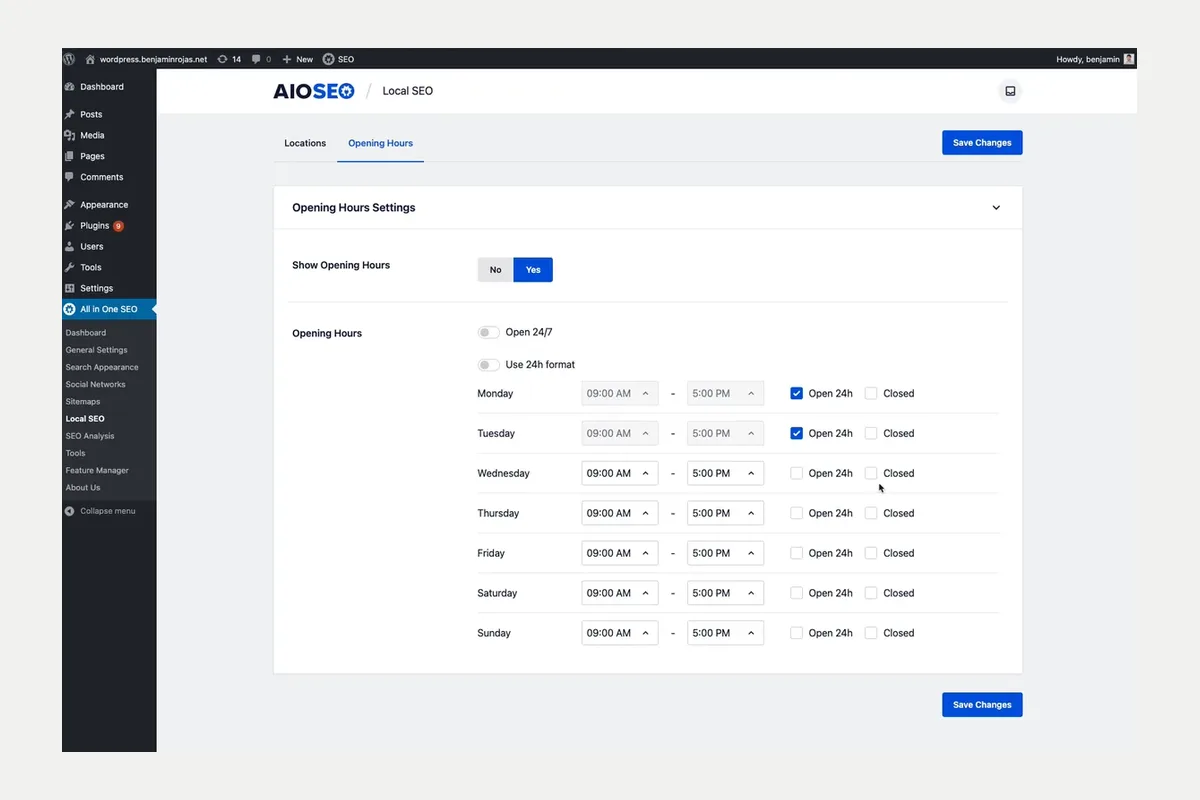Viewport: 1200px width, 800px height.
Task: Check Open 24h for Wednesday
Action: (796, 473)
